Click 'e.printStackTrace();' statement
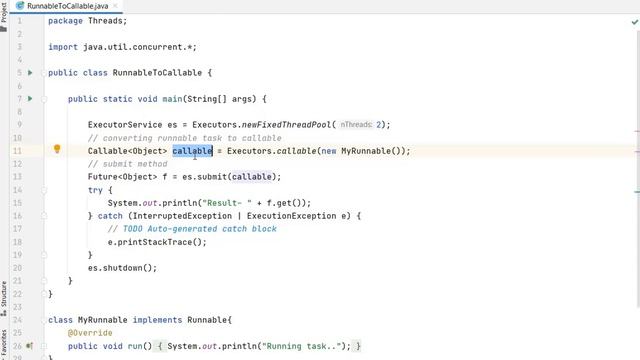Image resolution: width=640 pixels, height=360 pixels. coord(157,242)
